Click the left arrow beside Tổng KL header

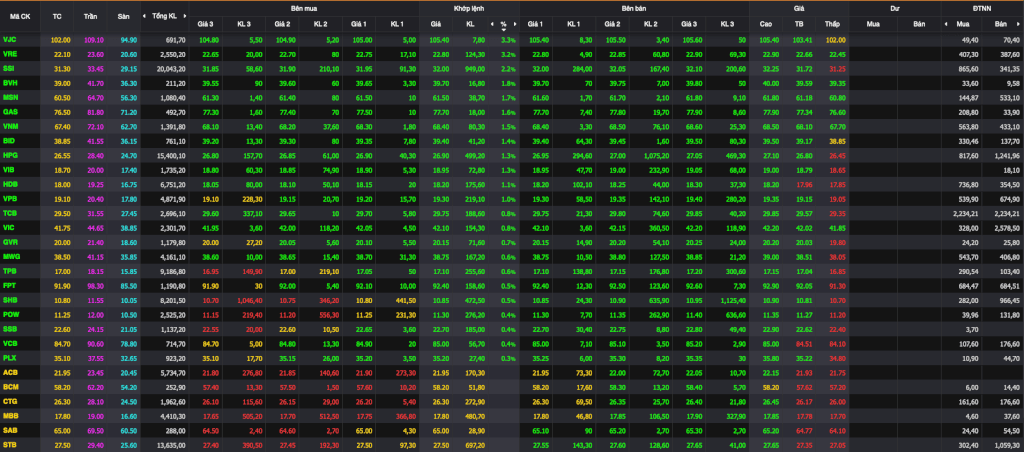[146, 16]
